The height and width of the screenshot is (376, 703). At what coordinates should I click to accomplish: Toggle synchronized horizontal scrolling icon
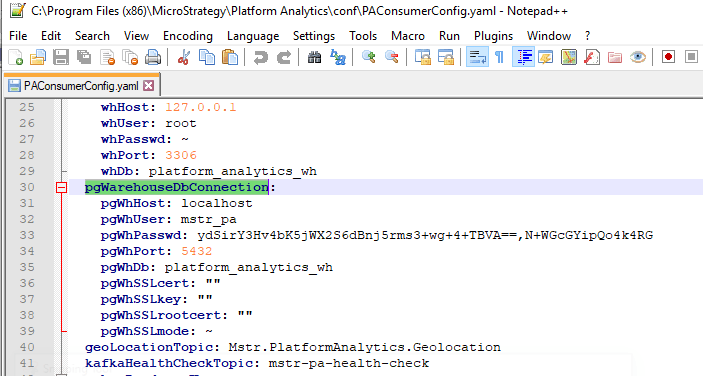click(446, 57)
